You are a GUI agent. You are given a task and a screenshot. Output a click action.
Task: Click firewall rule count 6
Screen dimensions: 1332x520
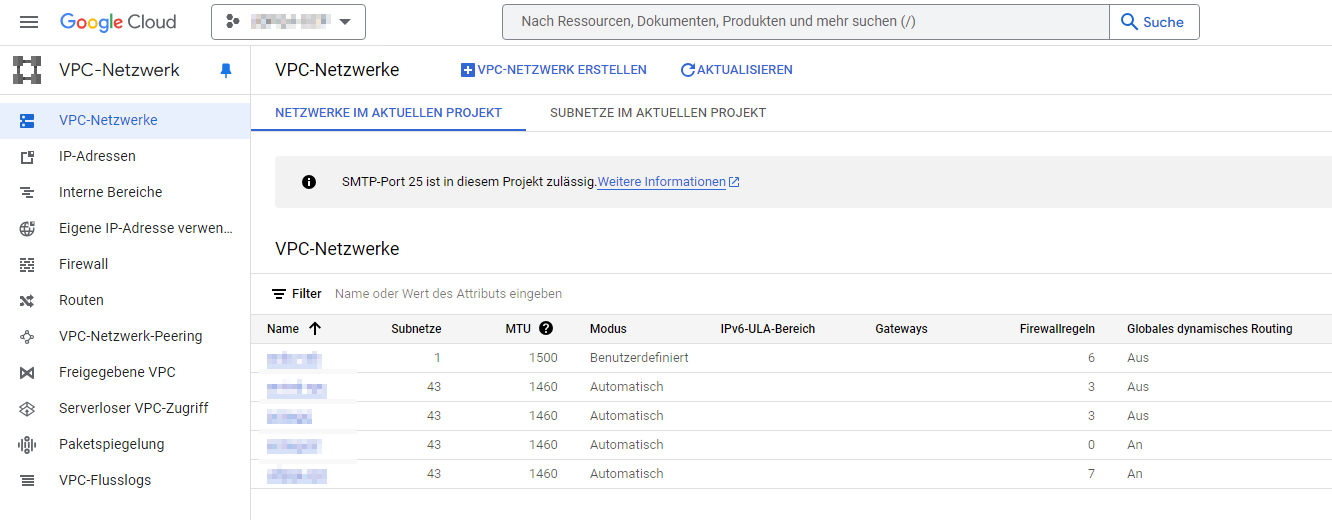click(1091, 358)
